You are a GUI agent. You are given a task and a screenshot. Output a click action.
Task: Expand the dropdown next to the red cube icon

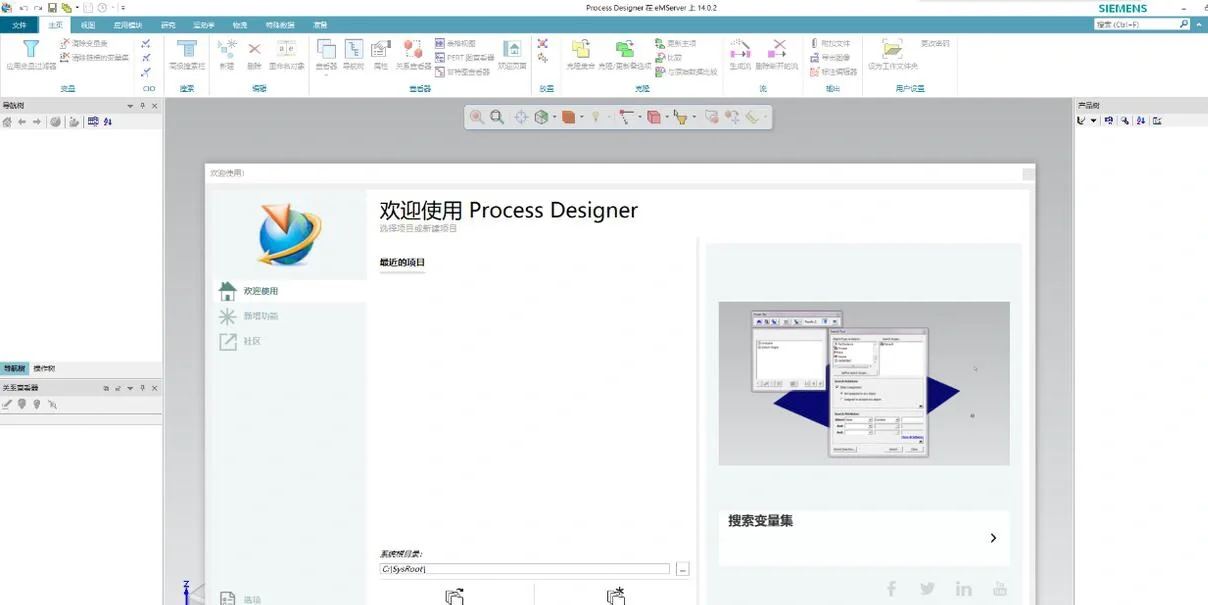tap(667, 117)
